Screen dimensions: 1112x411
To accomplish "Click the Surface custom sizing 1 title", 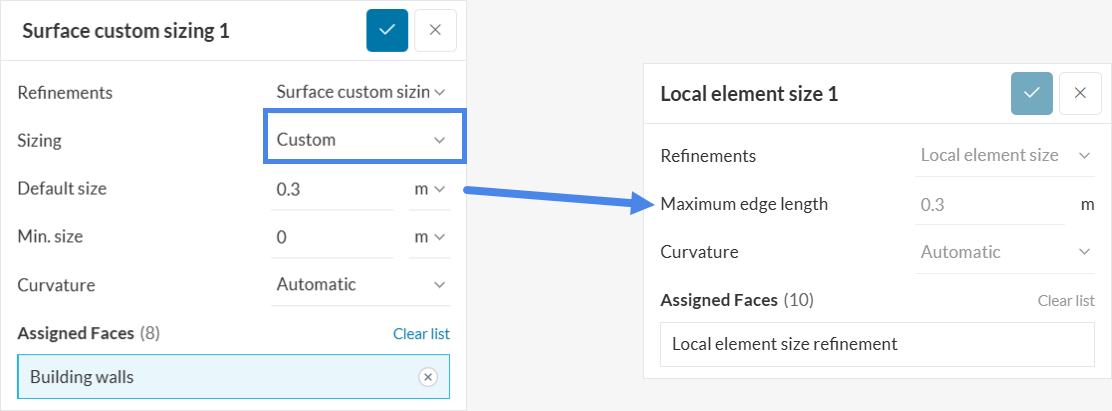I will pos(126,30).
